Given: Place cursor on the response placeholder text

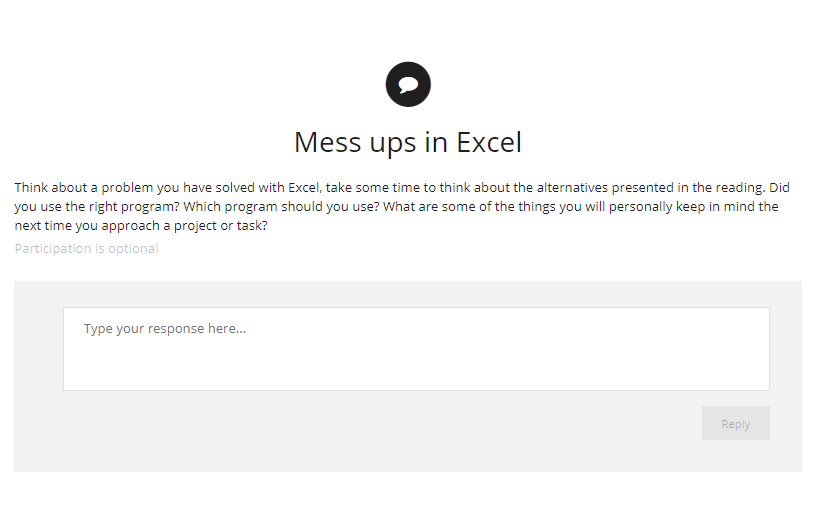Looking at the screenshot, I should point(165,328).
